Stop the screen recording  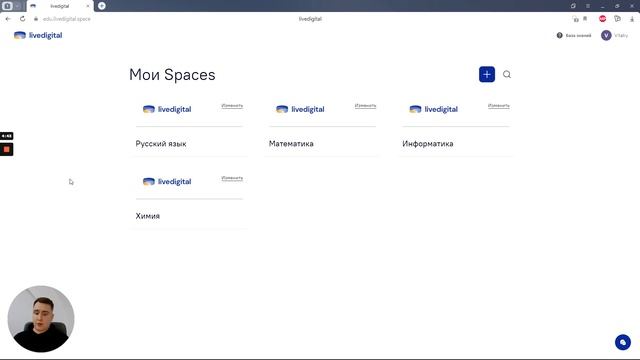click(7, 149)
